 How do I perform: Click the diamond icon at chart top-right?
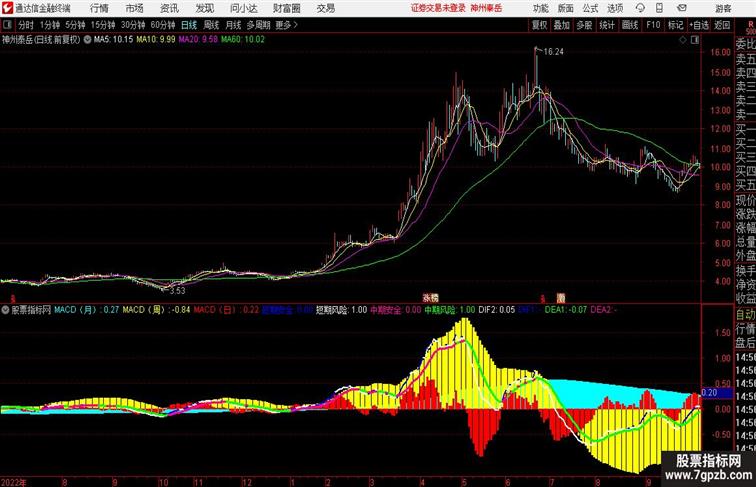(683, 40)
